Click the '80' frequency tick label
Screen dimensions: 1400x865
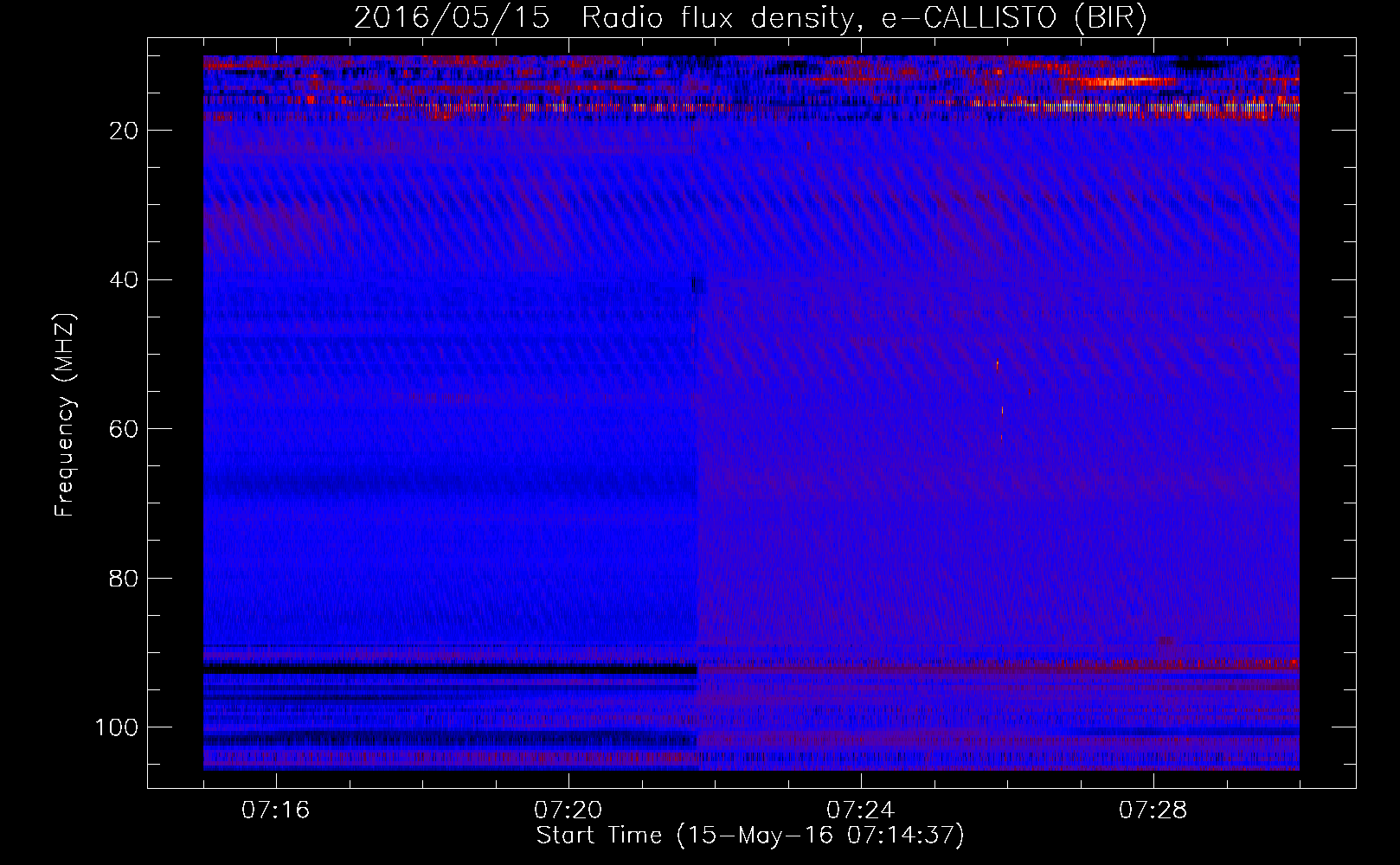(x=124, y=579)
